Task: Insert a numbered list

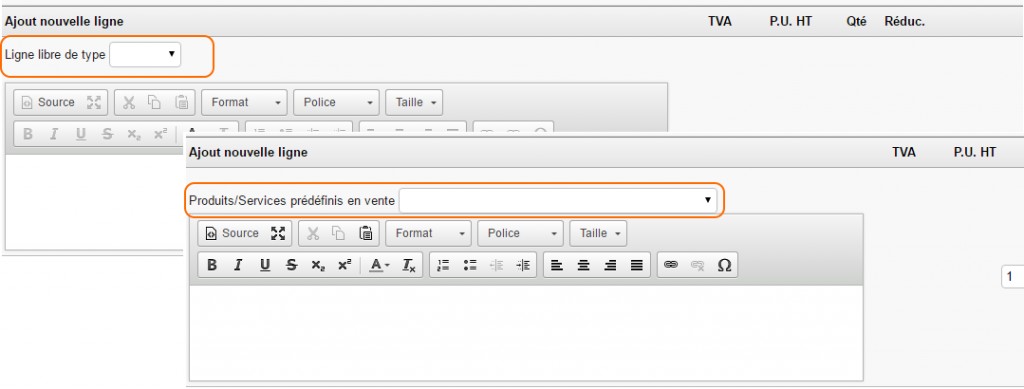Action: 443,265
